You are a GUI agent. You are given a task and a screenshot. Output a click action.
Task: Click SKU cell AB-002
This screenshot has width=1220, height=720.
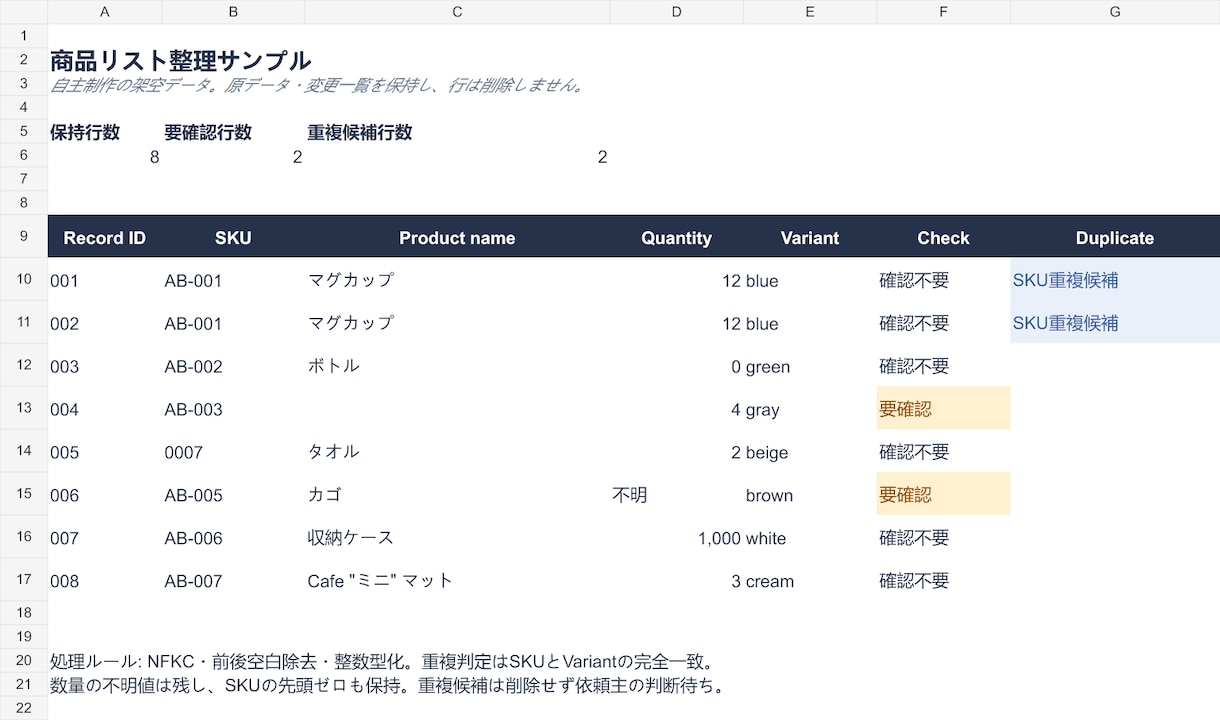coord(233,367)
